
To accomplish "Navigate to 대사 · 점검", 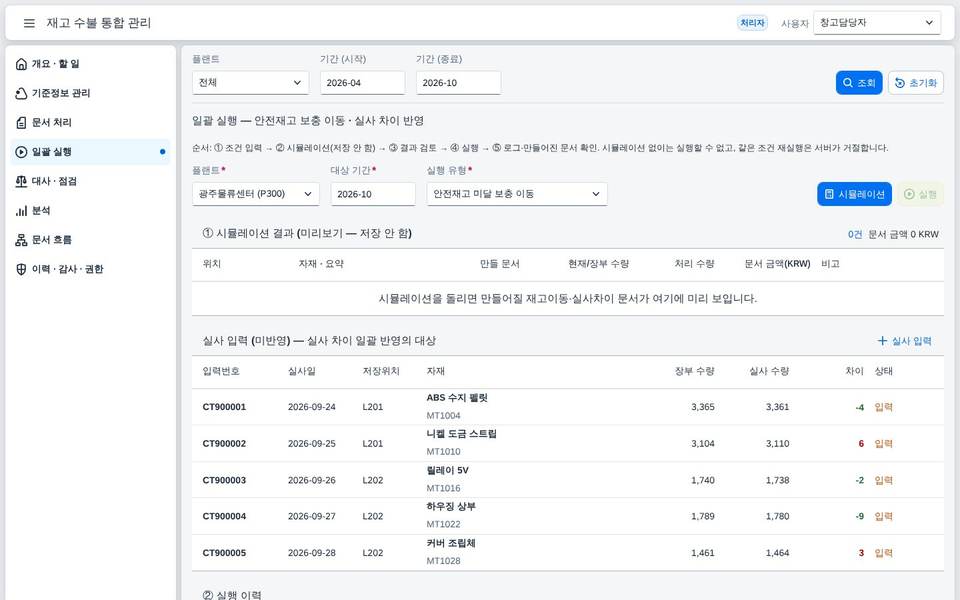I will [x=91, y=181].
